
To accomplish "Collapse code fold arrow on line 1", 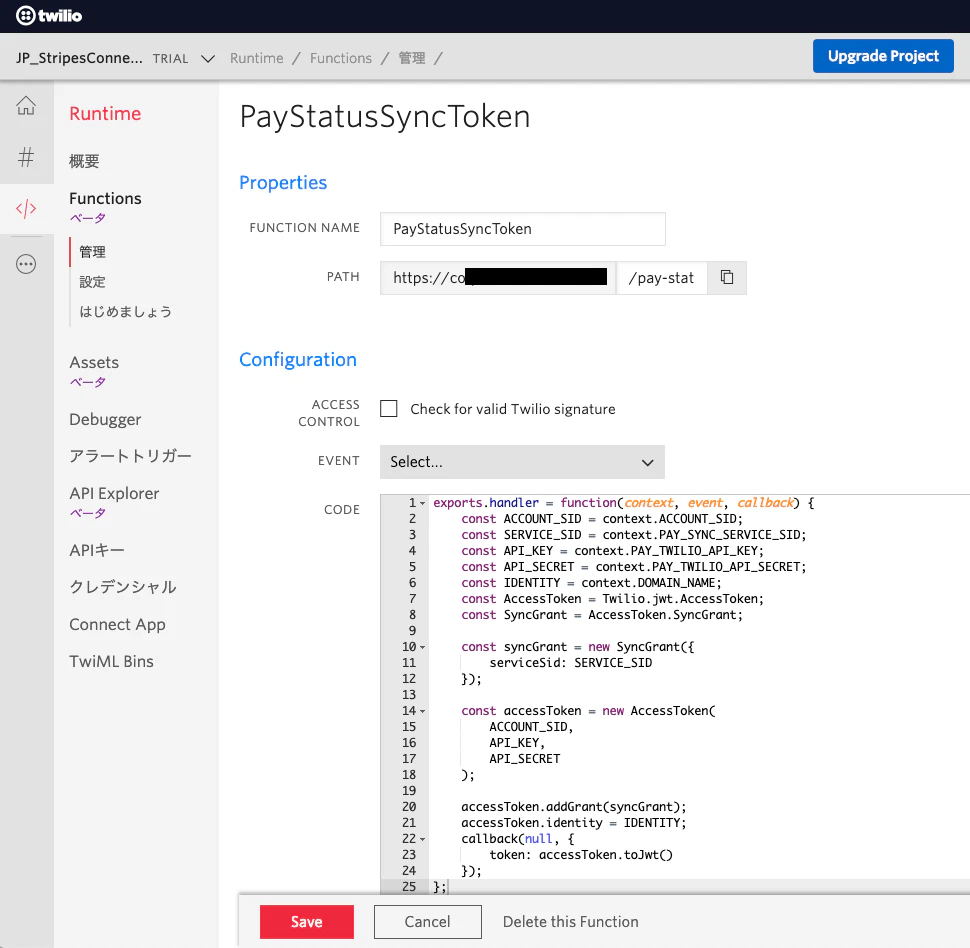I will (423, 503).
